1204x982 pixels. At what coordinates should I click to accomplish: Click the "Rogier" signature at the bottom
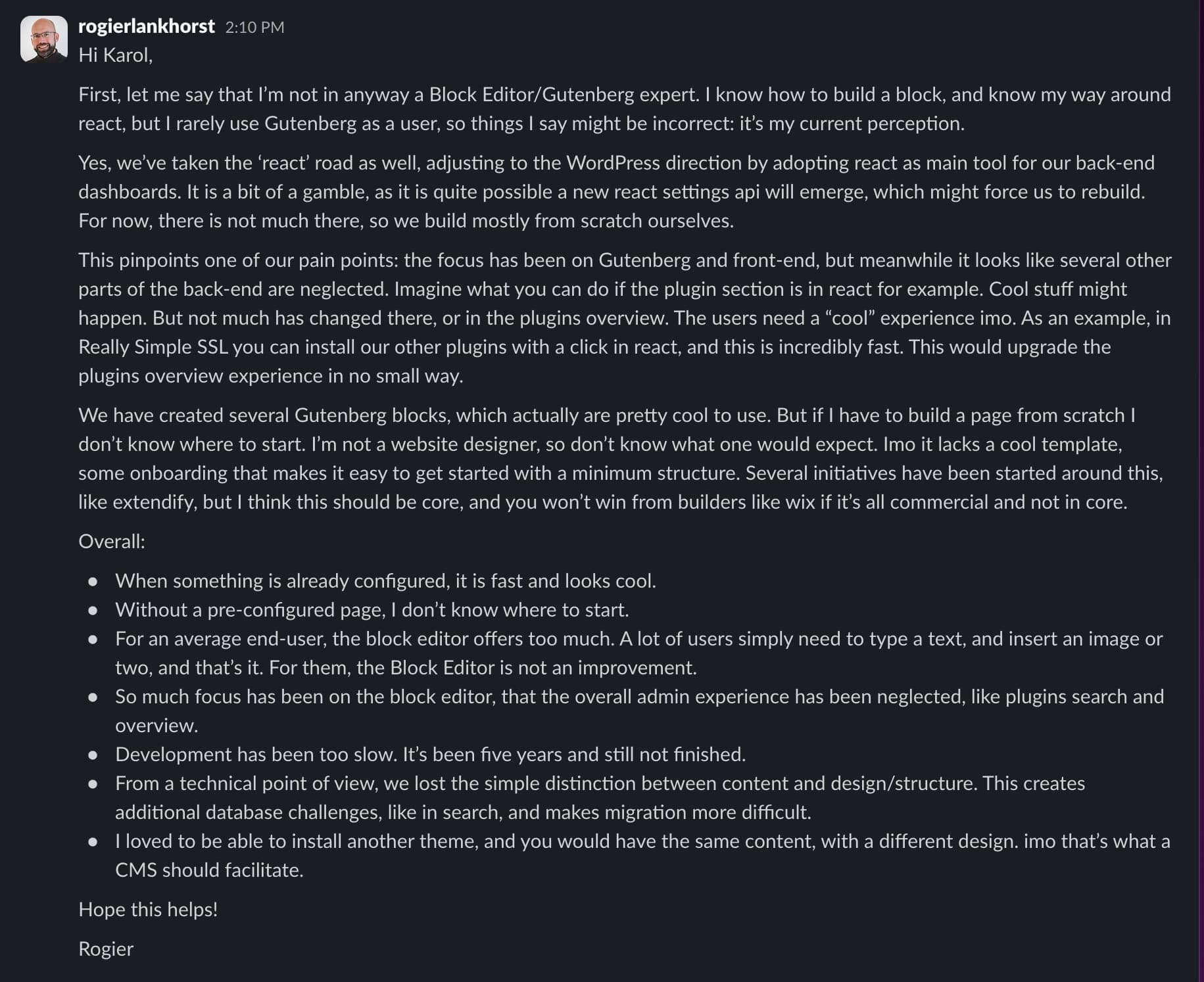pos(106,949)
